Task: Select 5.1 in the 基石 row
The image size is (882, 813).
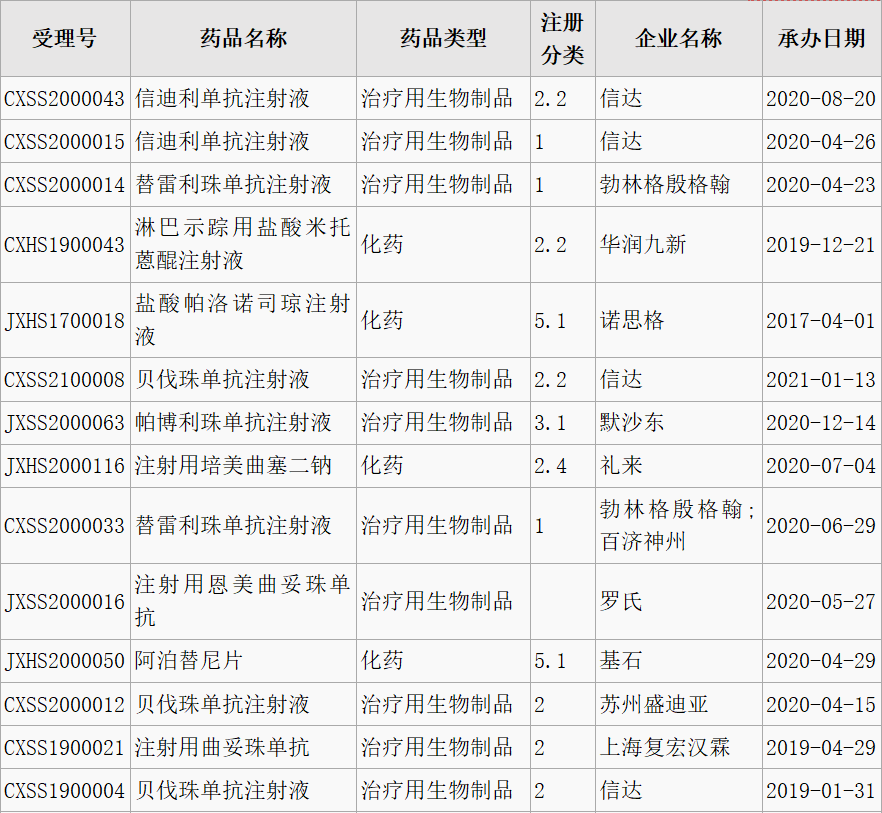Action: [x=550, y=661]
